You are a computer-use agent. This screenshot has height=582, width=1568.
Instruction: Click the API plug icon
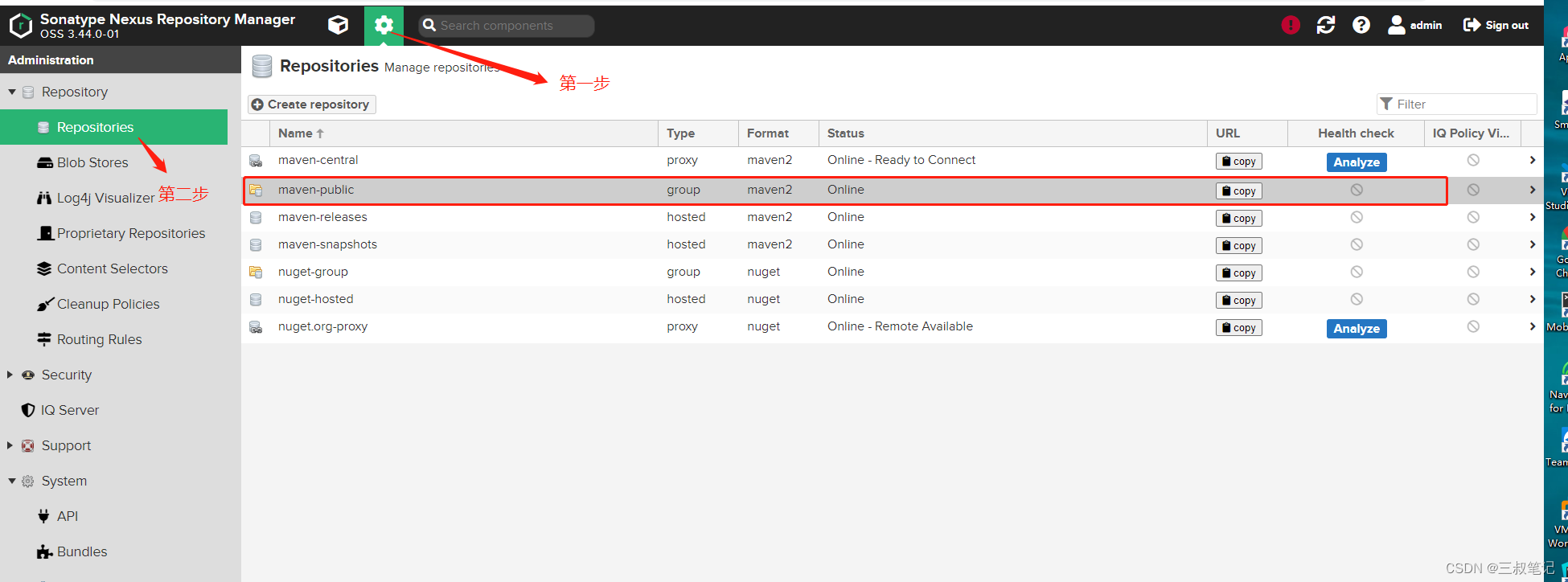pyautogui.click(x=44, y=516)
